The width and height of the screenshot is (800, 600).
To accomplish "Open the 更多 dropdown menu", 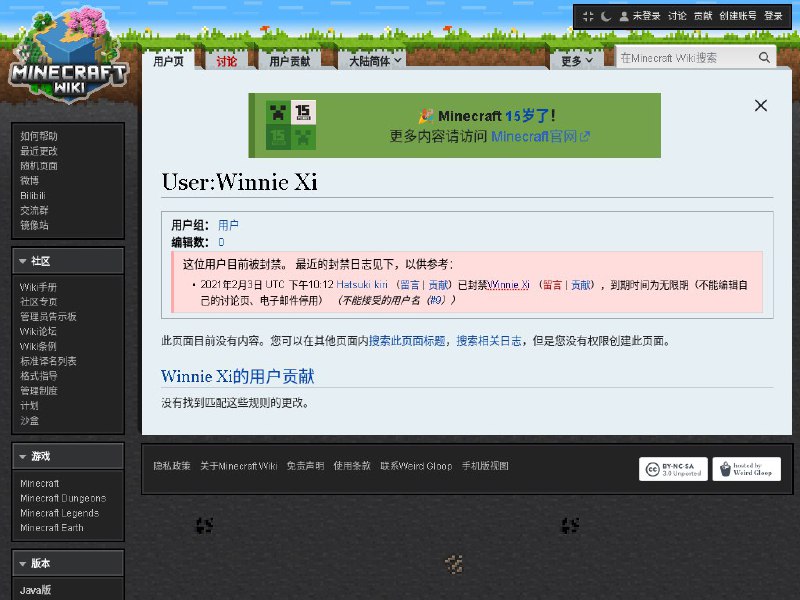I will tap(577, 61).
